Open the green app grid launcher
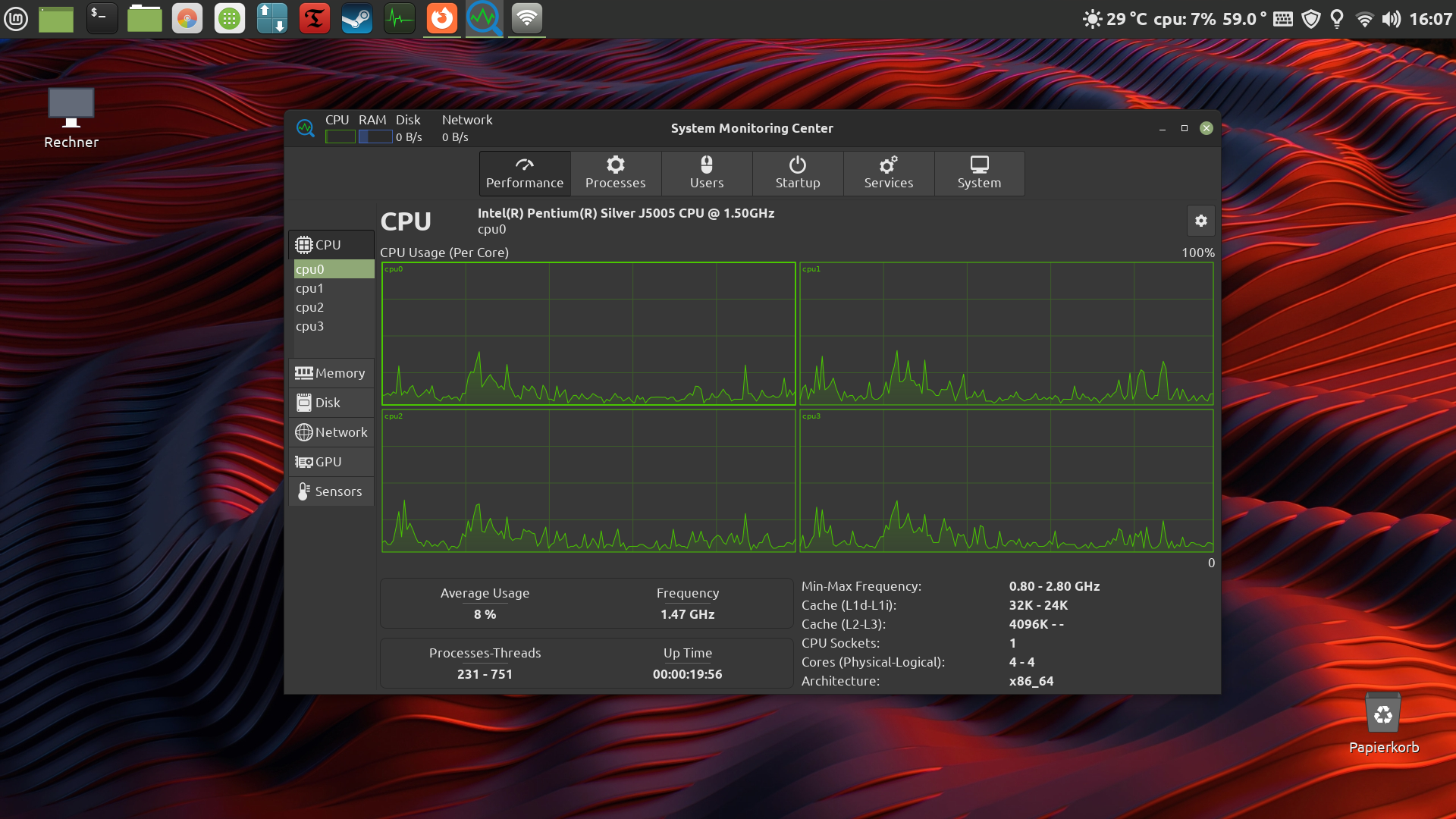Screen dimensions: 1456x819 click(x=229, y=18)
